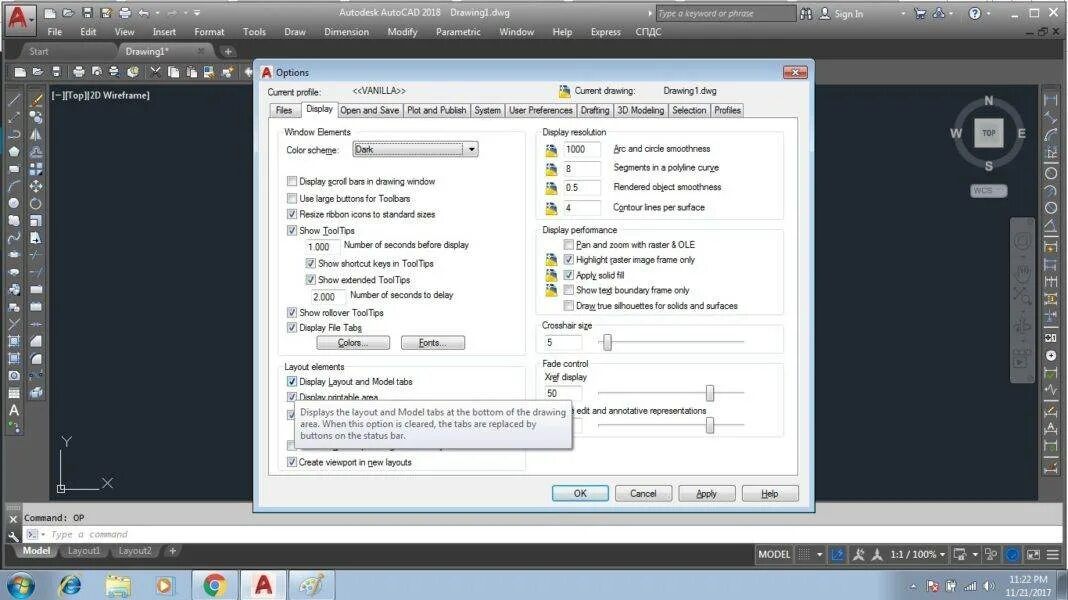Open Internet Explorer from the taskbar
This screenshot has width=1068, height=600.
(x=70, y=584)
